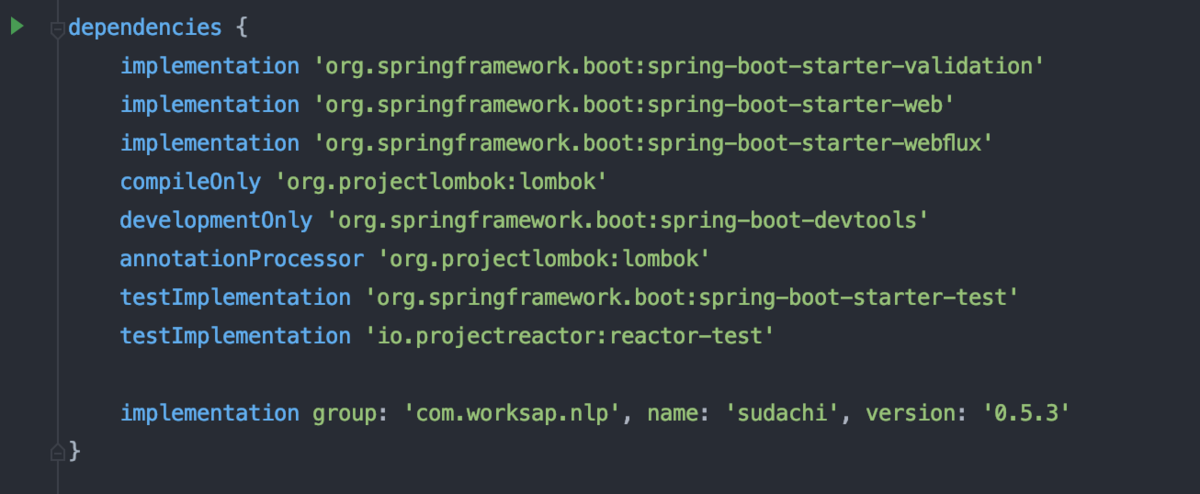Viewport: 1200px width, 494px height.
Task: Click the compileOnly 'org.projectlombok:lombok' string
Action: 442,182
